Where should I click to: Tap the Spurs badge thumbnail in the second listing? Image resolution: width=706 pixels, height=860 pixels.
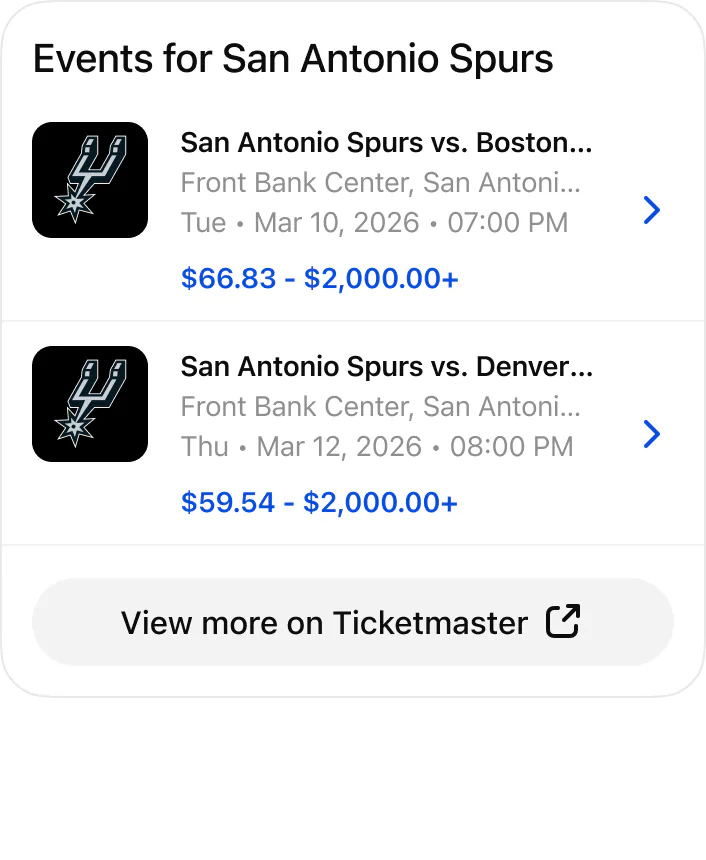point(89,403)
